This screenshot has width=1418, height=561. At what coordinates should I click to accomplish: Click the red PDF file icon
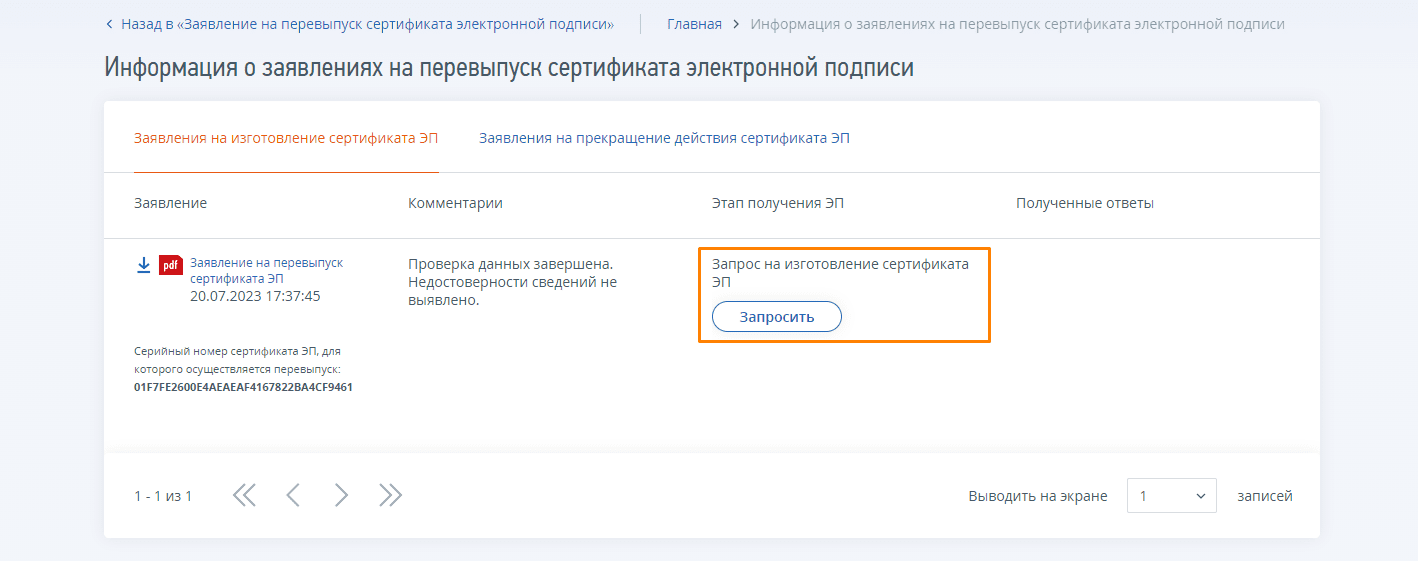171,265
